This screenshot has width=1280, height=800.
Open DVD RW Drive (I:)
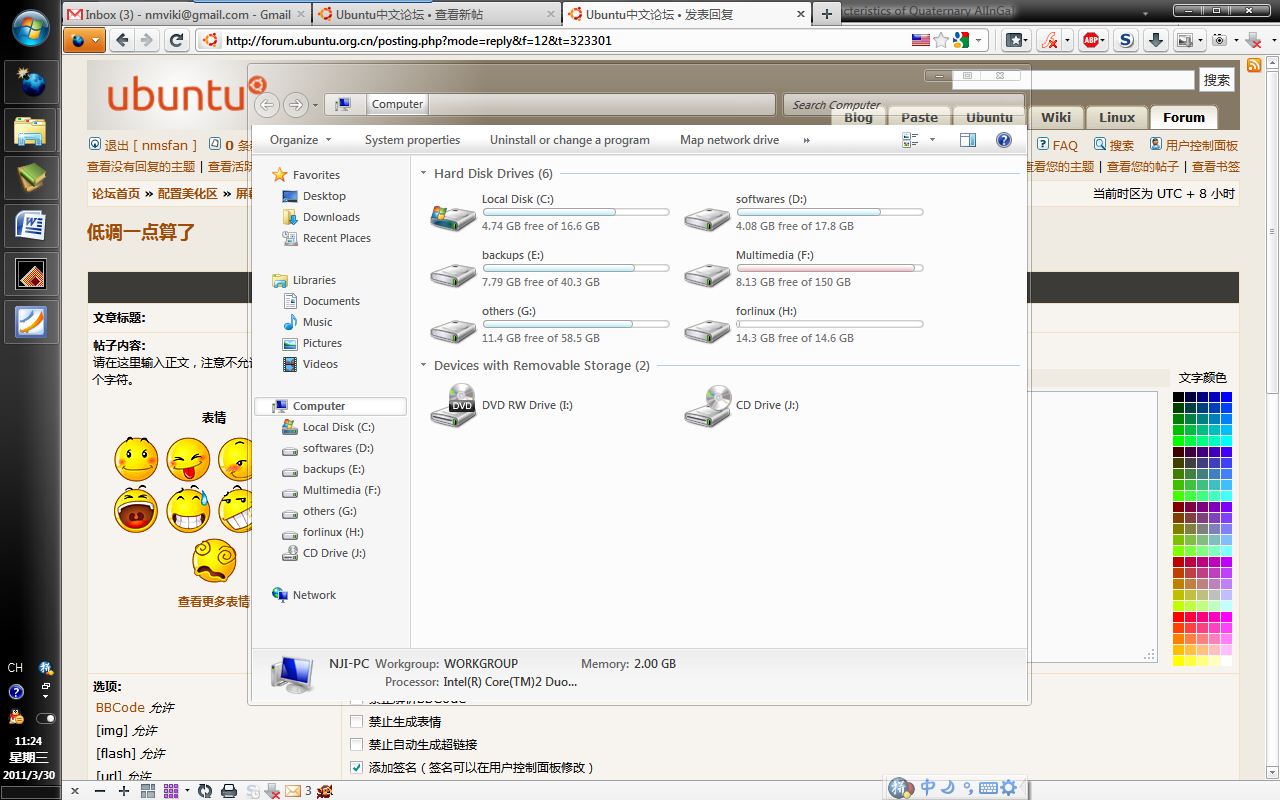click(x=453, y=405)
